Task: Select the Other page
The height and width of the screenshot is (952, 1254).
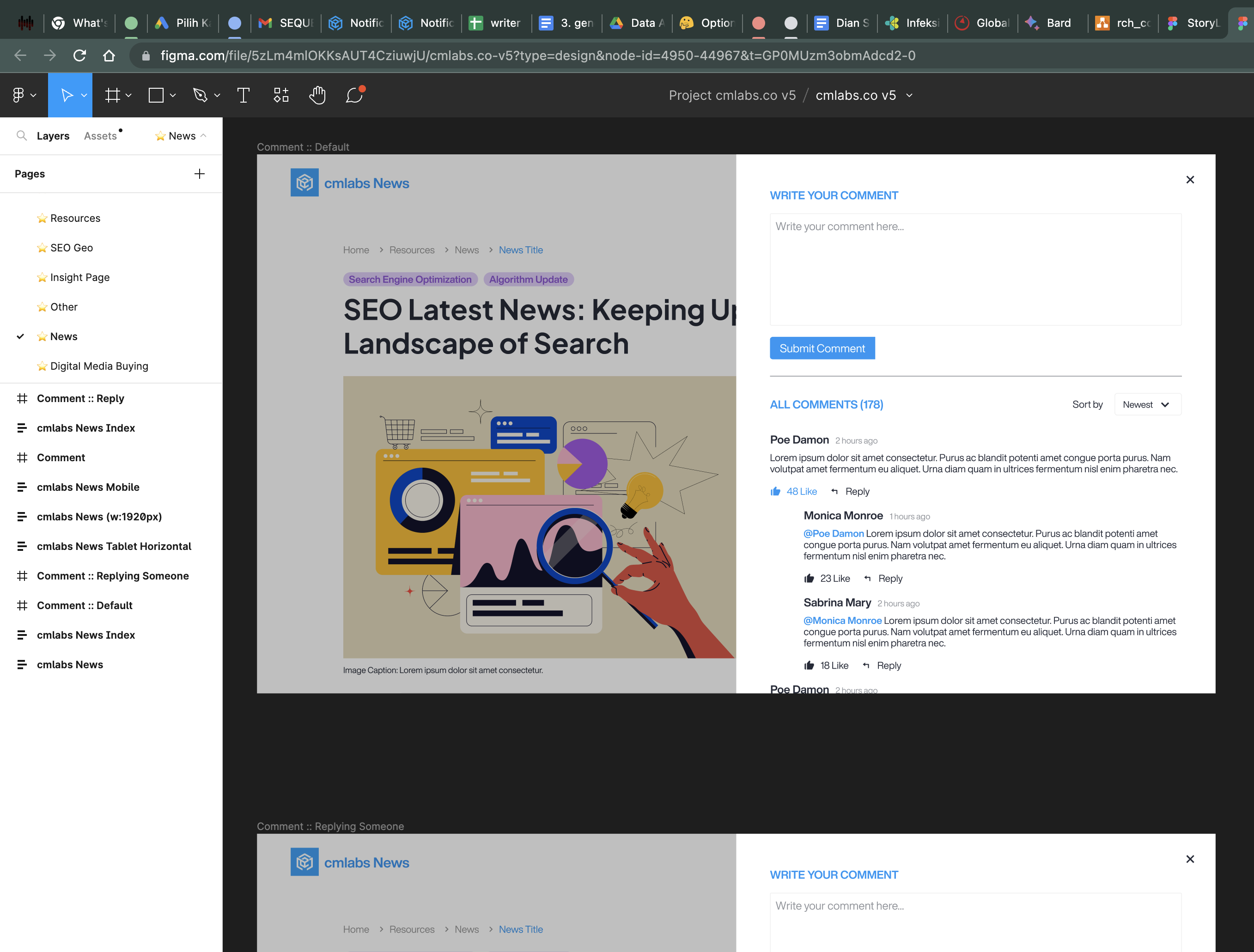Action: (64, 307)
